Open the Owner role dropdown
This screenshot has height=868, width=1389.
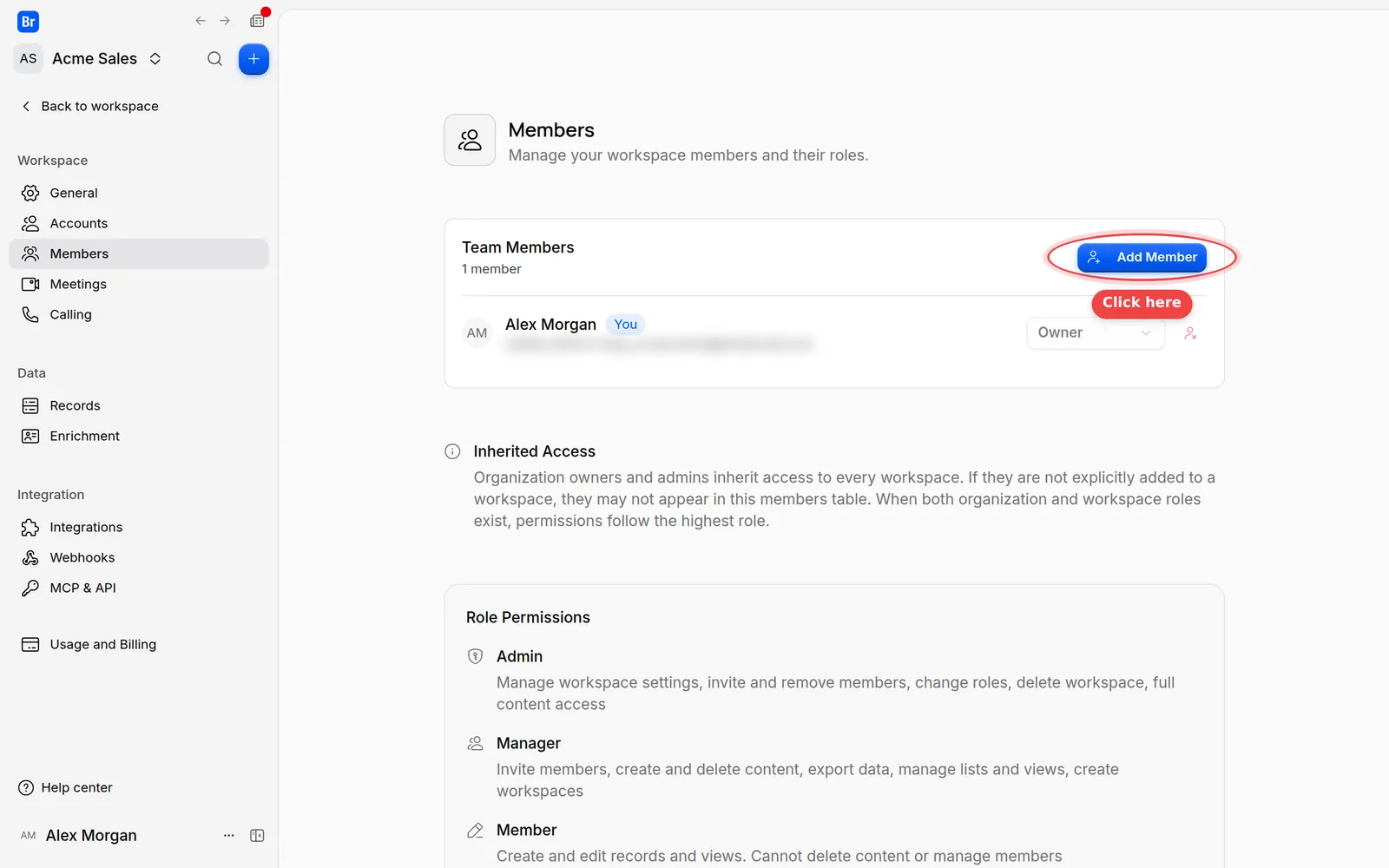(x=1096, y=332)
